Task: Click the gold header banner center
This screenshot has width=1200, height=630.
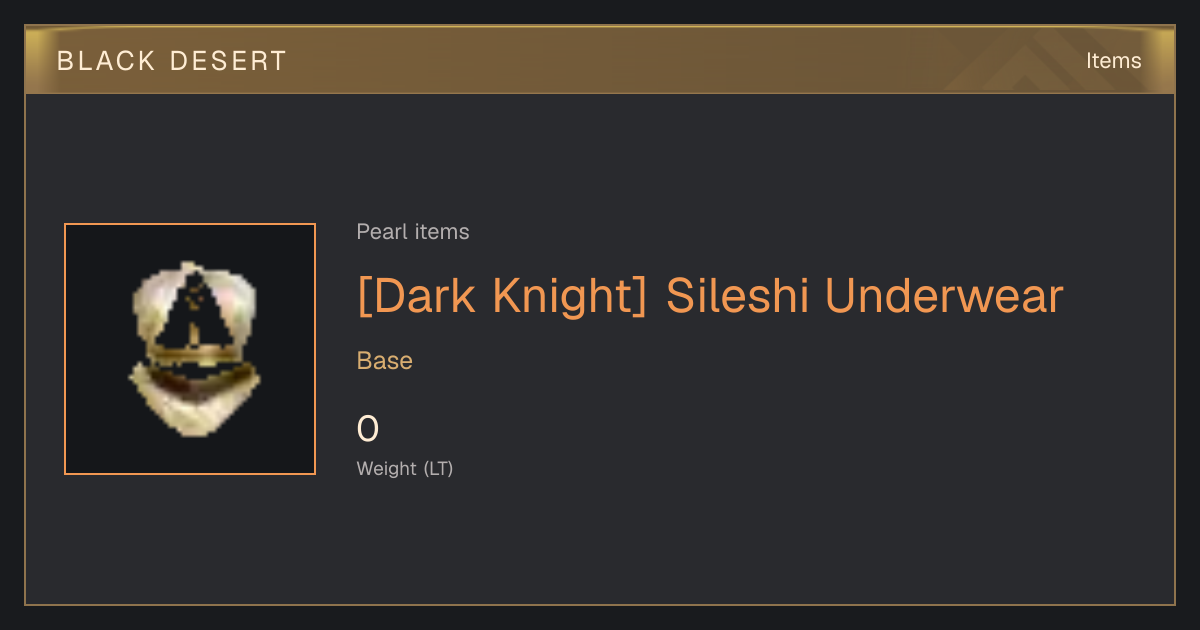Action: pyautogui.click(x=600, y=60)
